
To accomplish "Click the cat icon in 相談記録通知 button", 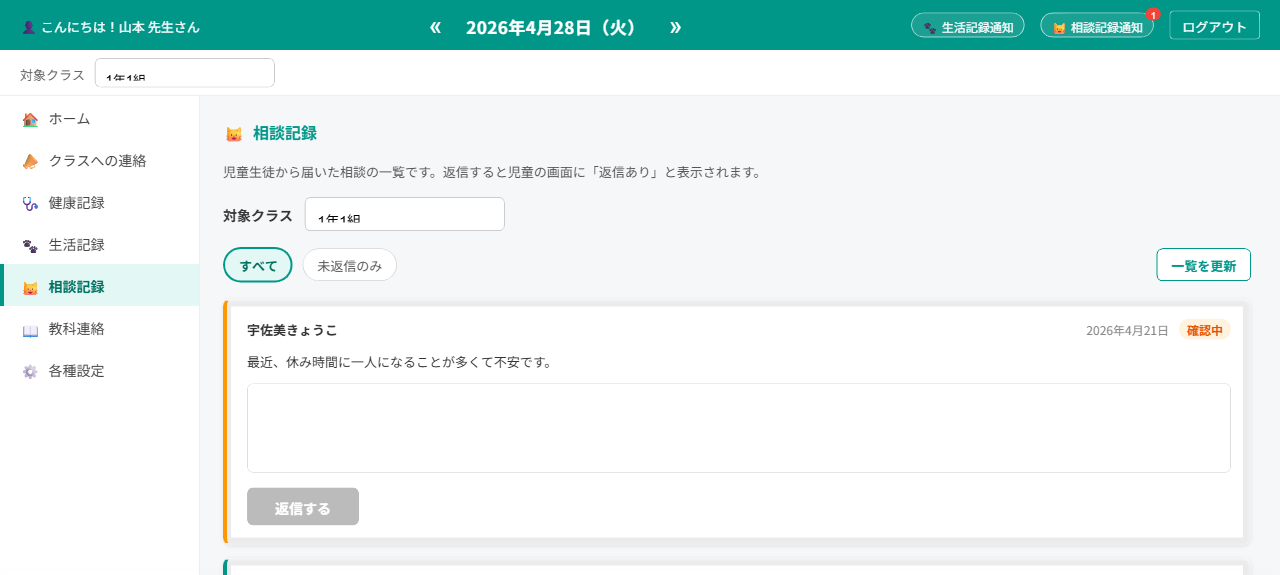I will [x=1059, y=28].
